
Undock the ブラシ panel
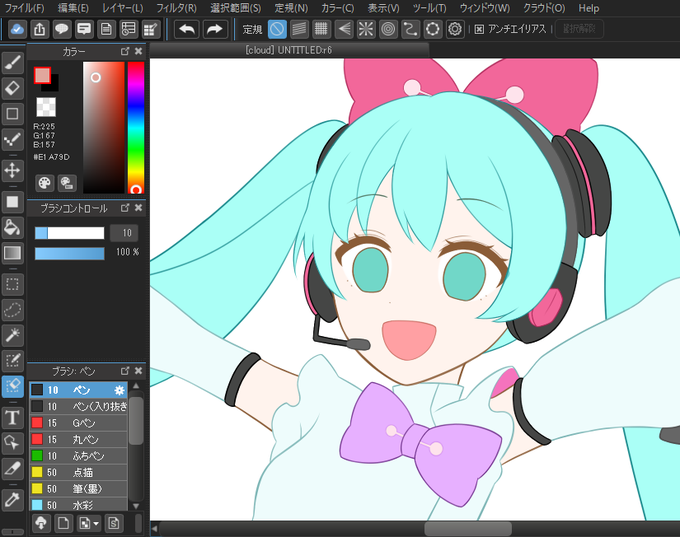125,370
